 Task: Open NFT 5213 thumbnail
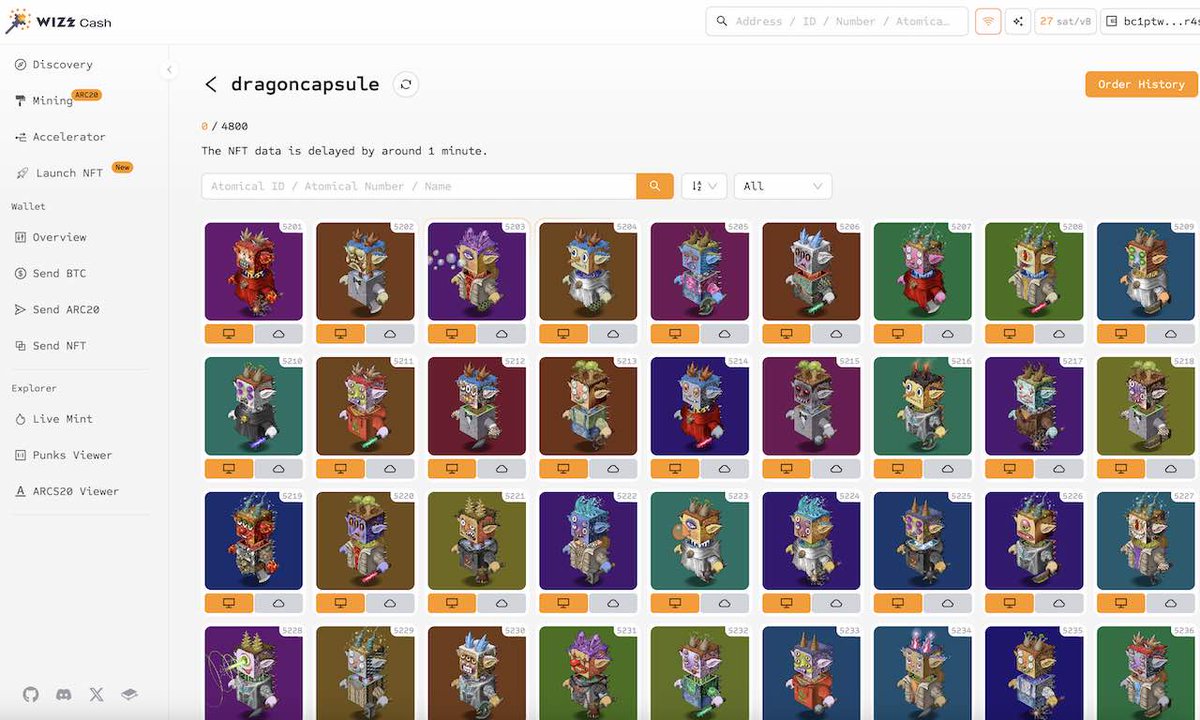588,406
